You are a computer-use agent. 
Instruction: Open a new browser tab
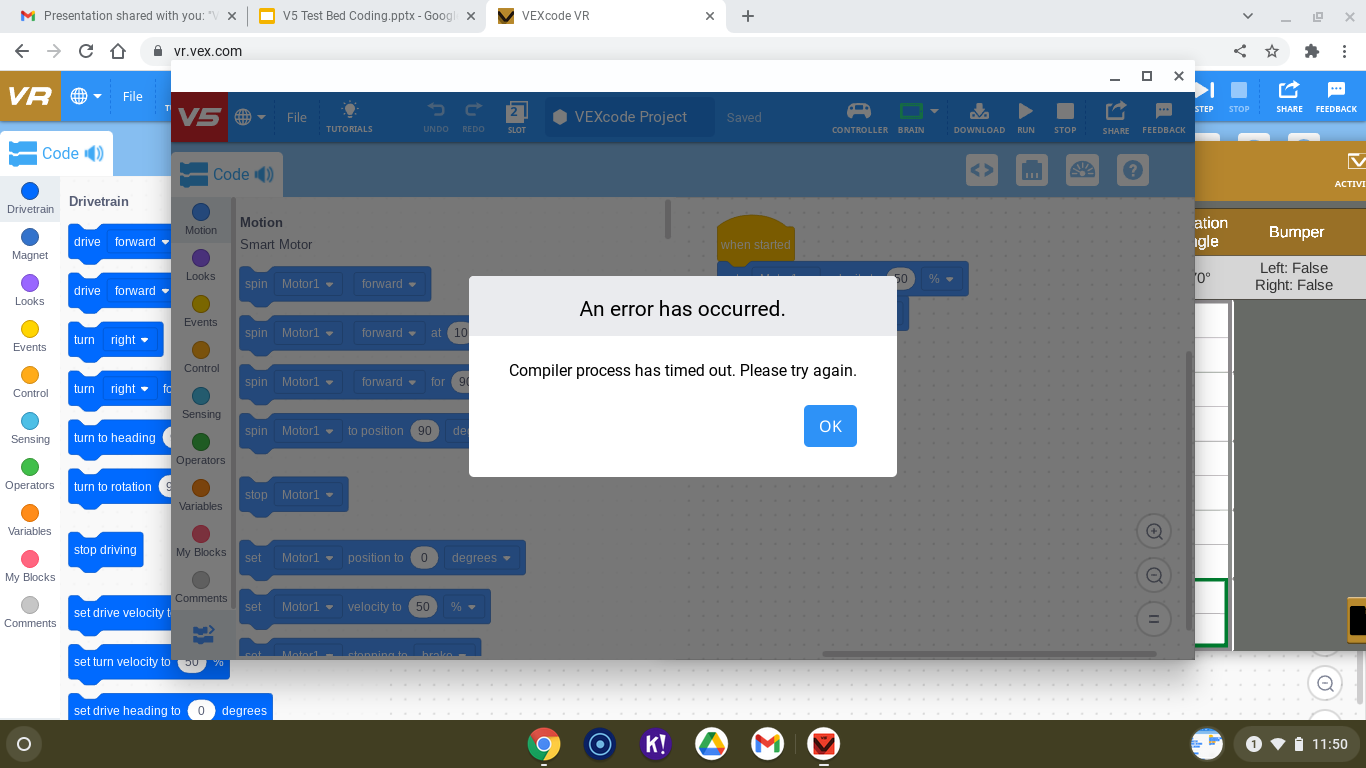(747, 16)
